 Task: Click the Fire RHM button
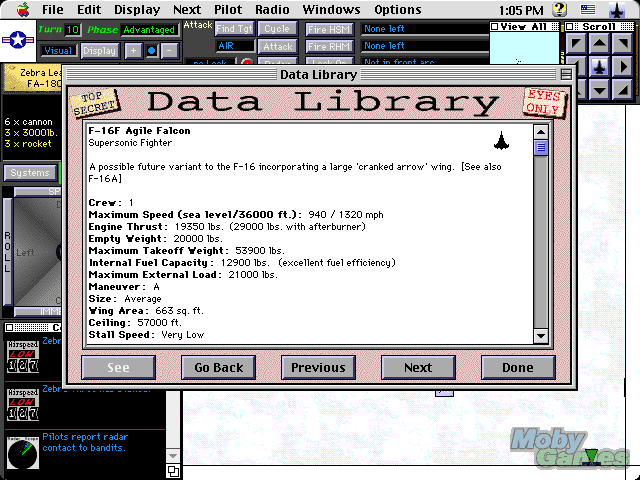329,47
